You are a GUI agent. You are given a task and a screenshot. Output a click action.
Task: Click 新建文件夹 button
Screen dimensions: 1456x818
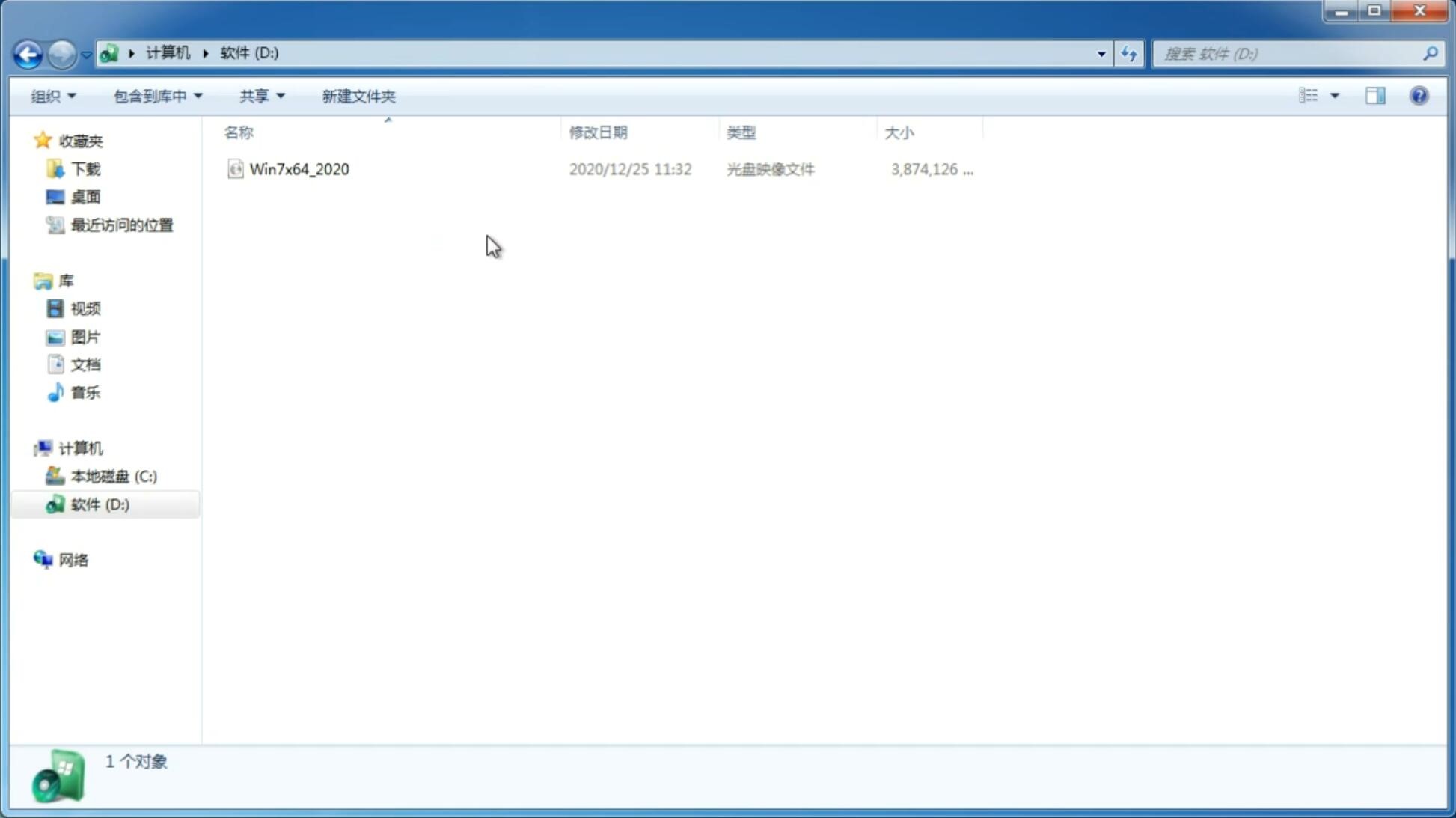(358, 95)
